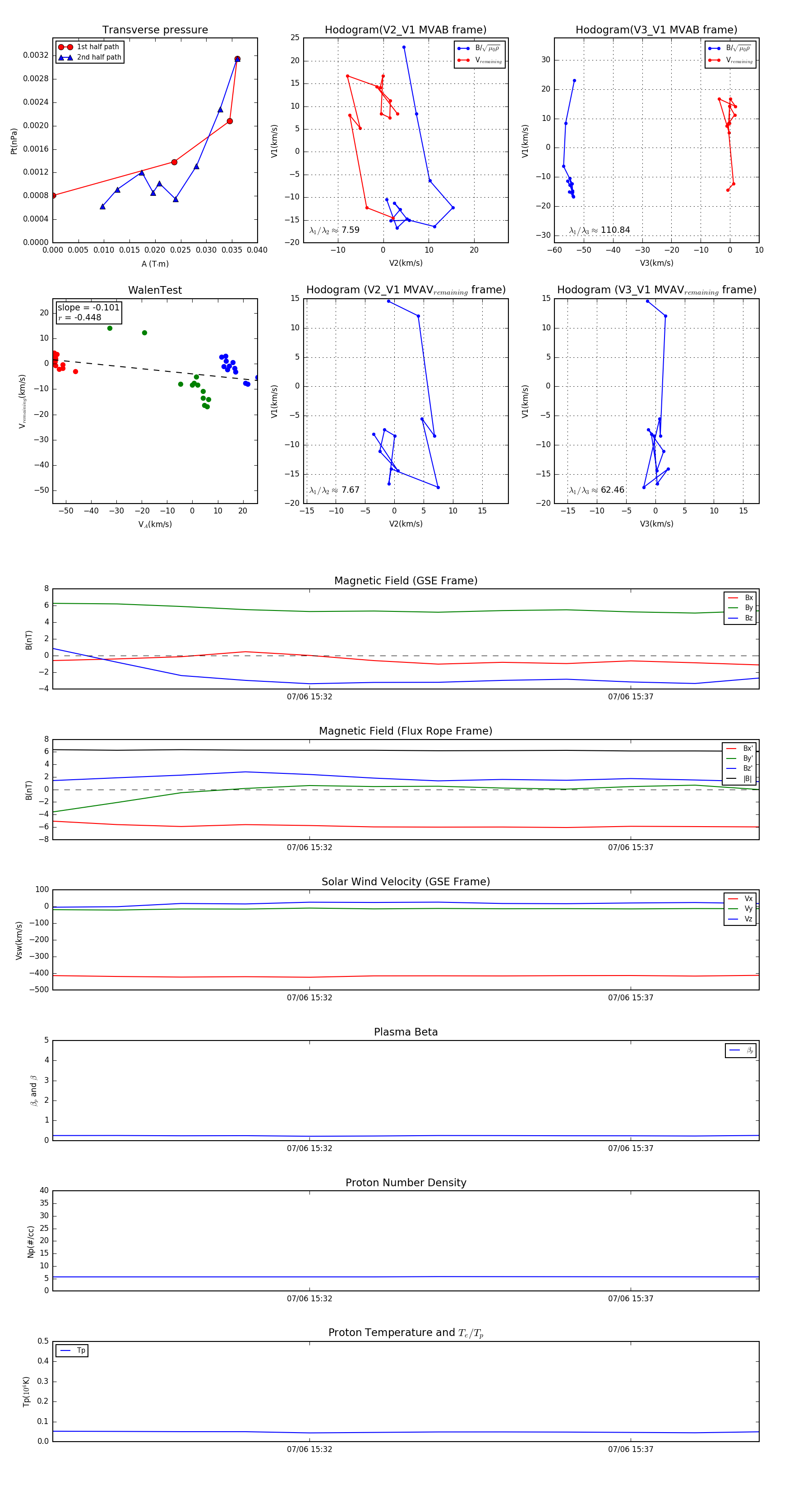812x1489 pixels.
Task: Click the 'Tp(10⁶K)' y-axis label
Action: [26, 1392]
